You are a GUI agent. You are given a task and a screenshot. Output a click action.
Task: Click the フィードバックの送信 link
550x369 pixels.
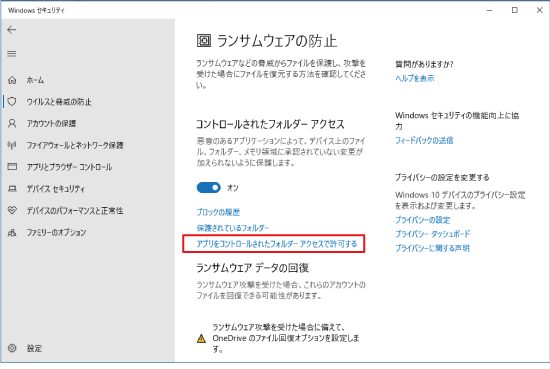[x=424, y=140]
